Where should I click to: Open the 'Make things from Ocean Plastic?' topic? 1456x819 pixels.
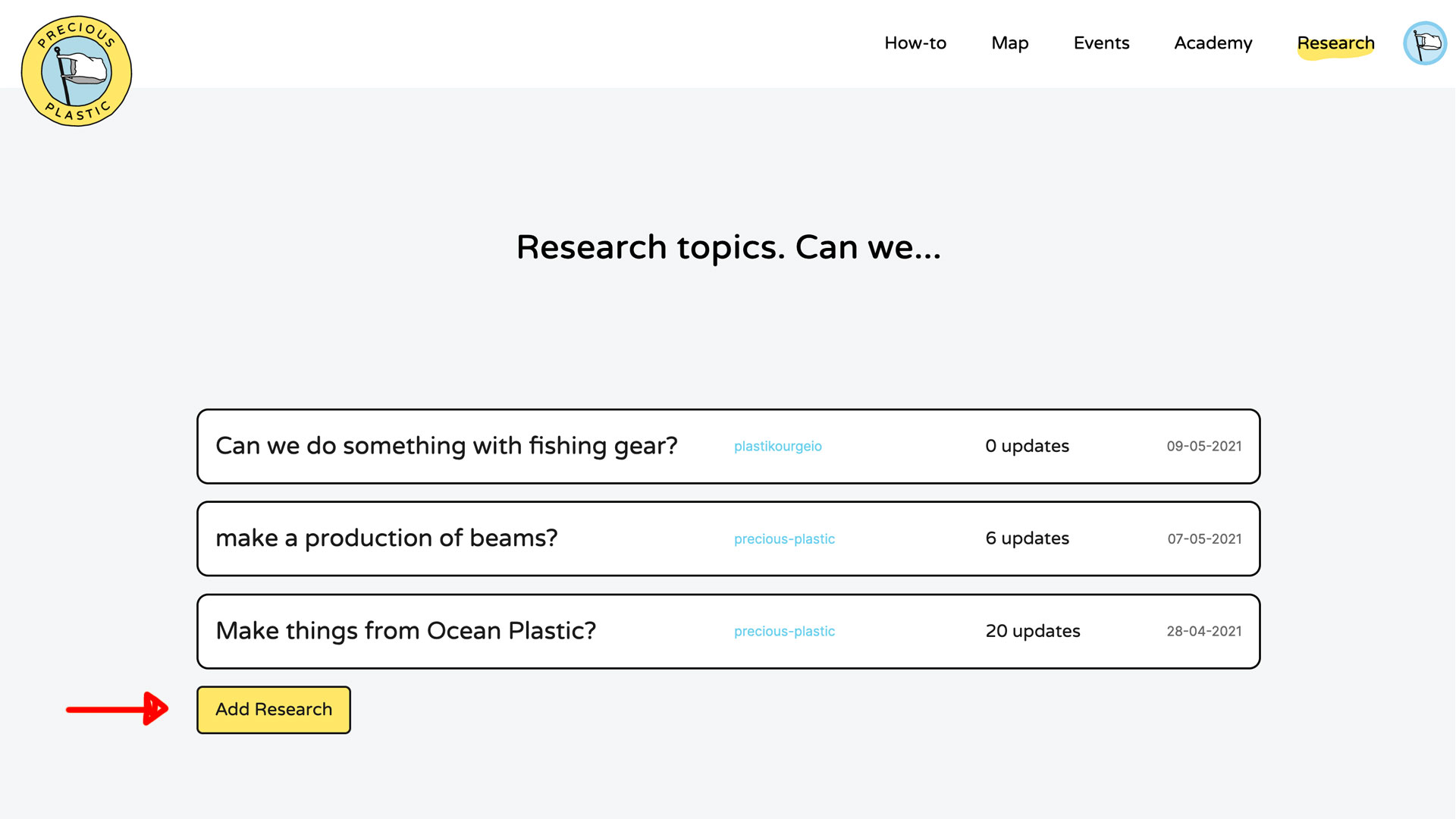click(406, 631)
